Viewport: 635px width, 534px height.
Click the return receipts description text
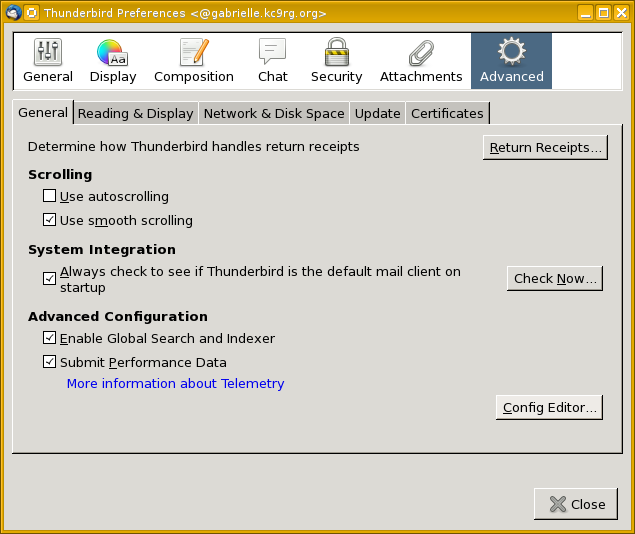coord(194,147)
